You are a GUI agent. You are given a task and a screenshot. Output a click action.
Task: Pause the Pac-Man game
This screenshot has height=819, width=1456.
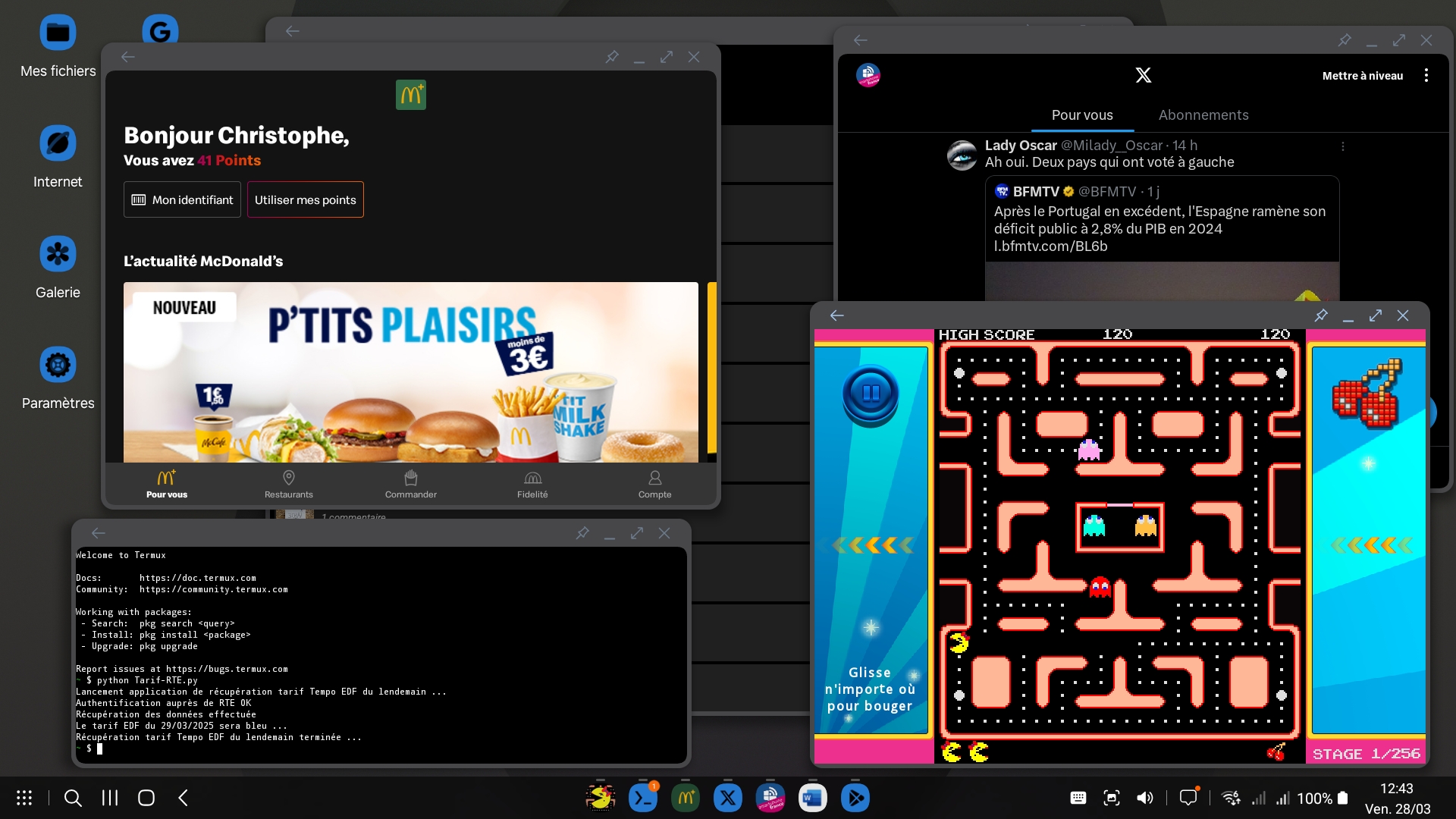click(x=871, y=394)
